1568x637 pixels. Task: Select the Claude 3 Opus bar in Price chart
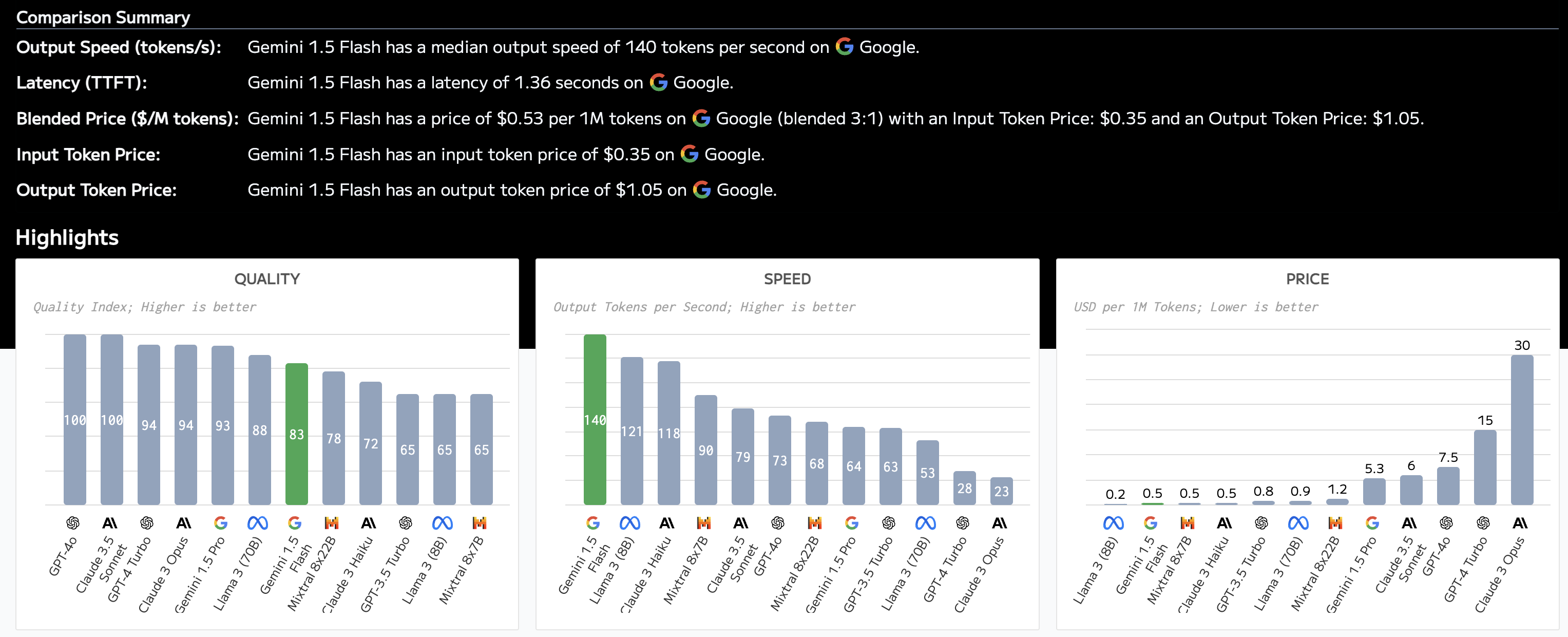pyautogui.click(x=1522, y=430)
